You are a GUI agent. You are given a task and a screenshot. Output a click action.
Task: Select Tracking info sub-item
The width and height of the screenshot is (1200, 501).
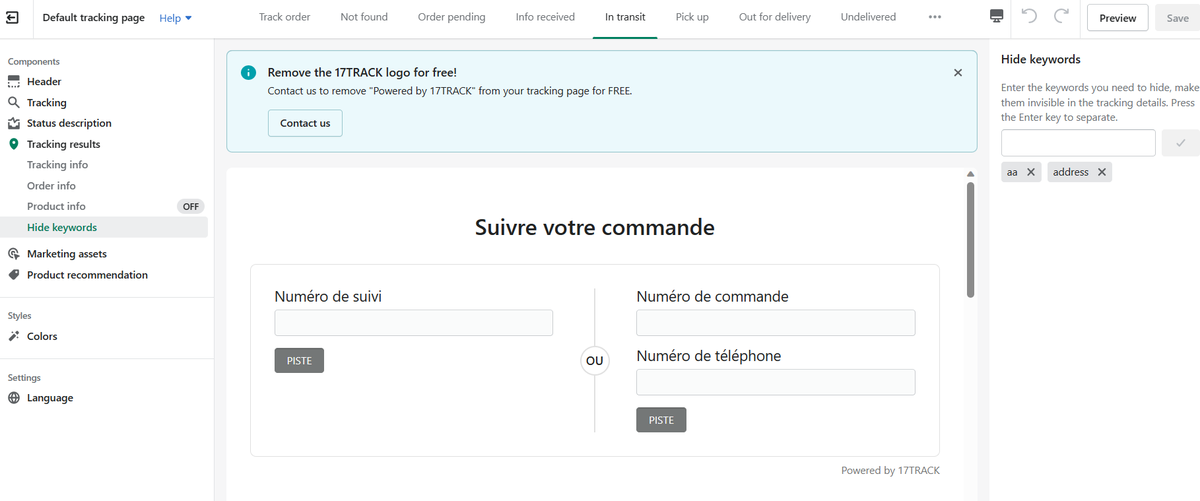click(x=57, y=165)
